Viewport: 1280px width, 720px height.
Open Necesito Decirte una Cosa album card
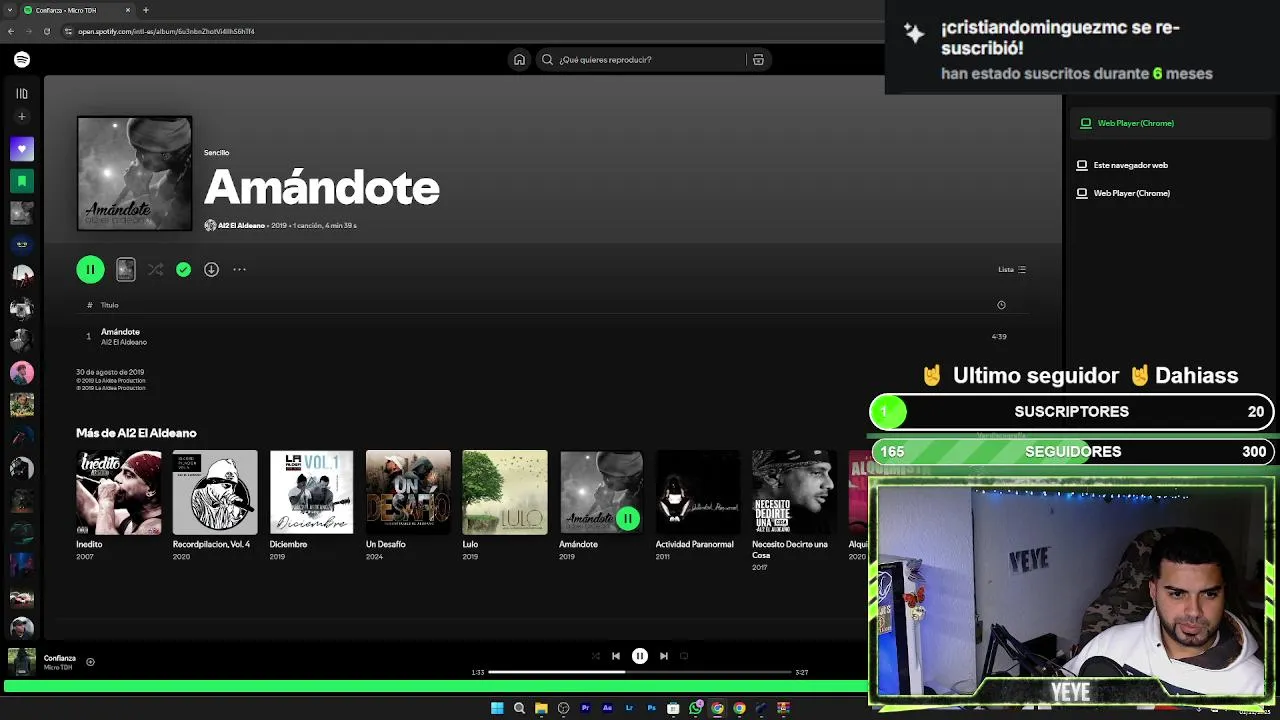794,510
